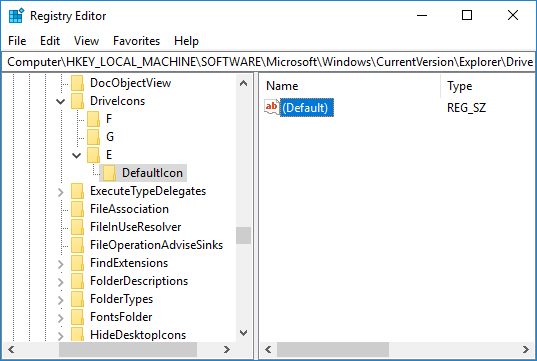Click the FolderTypes folder icon
Image resolution: width=537 pixels, height=361 pixels.
(77, 299)
